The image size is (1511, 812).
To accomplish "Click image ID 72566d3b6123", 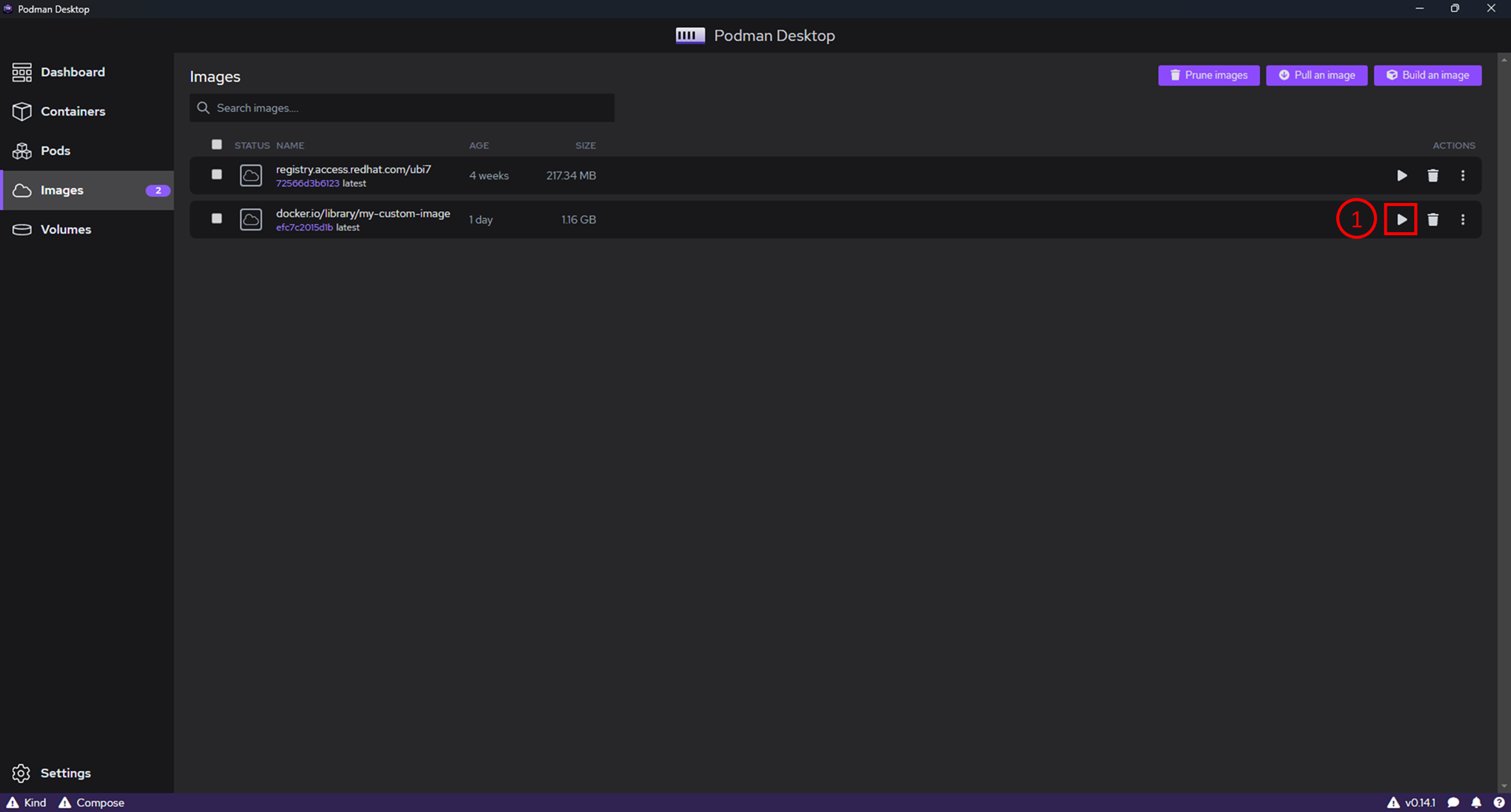I will tap(308, 183).
